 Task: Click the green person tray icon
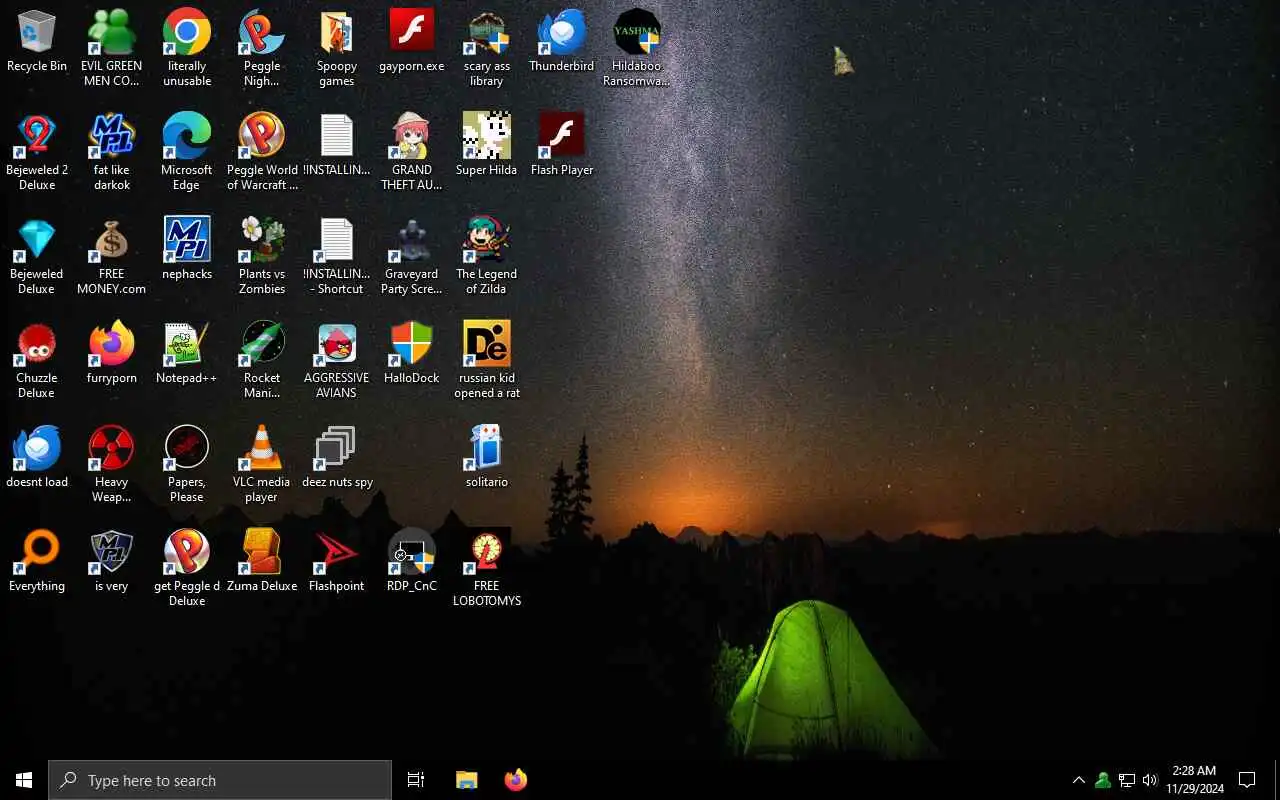click(1103, 780)
